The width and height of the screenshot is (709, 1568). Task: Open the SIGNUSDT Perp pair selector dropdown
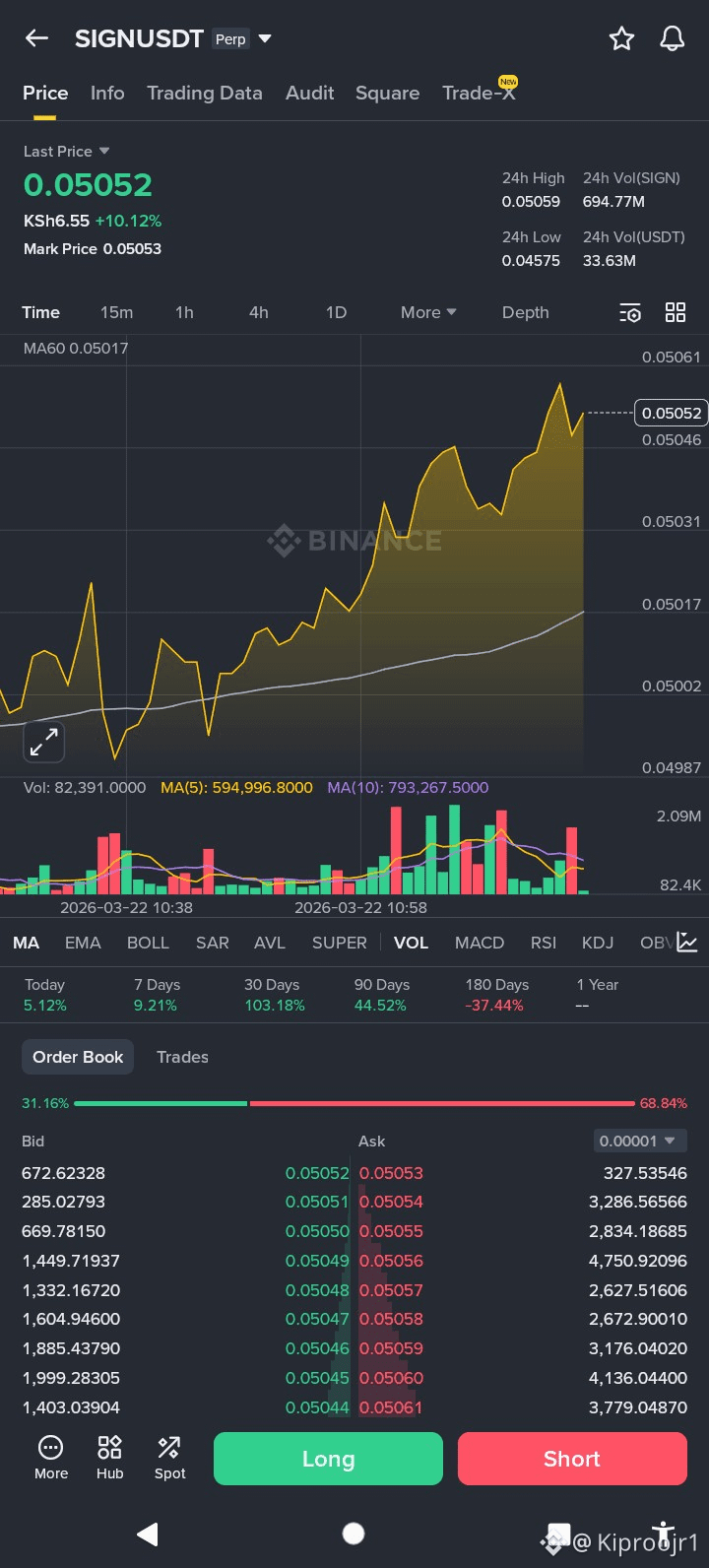coord(173,38)
